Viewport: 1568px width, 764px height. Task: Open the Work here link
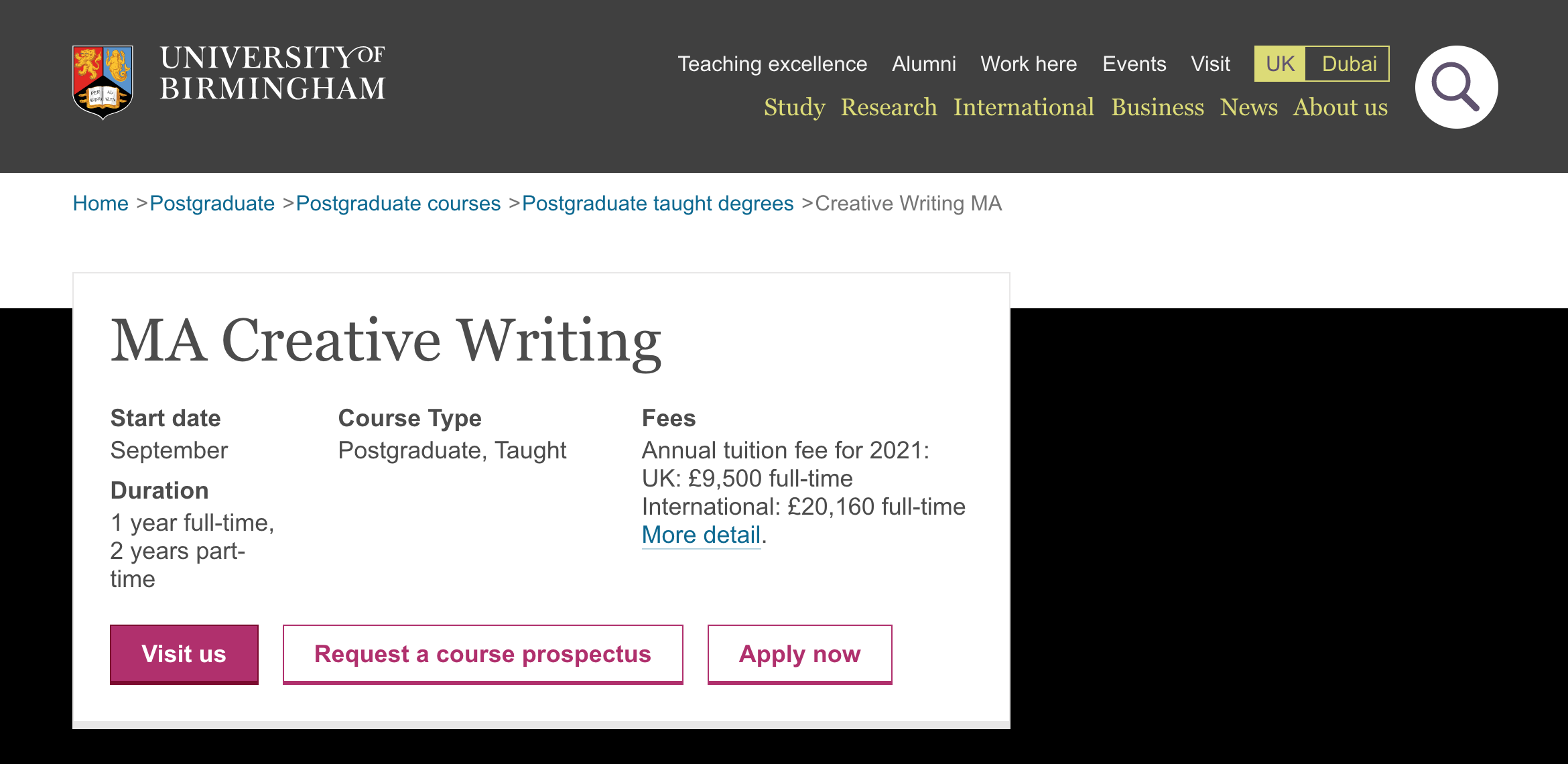point(1029,64)
